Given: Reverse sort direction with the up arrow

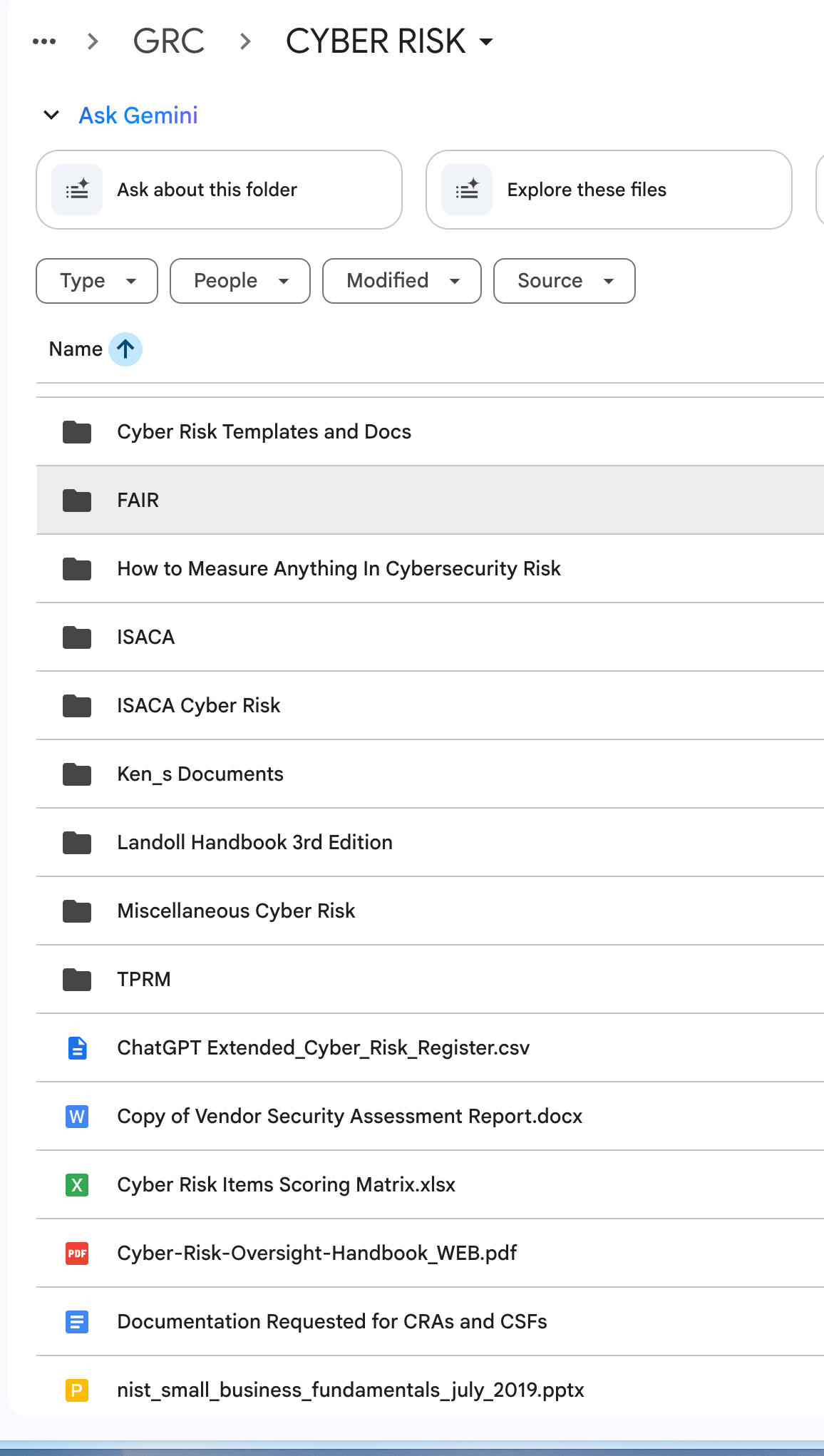Looking at the screenshot, I should (125, 349).
